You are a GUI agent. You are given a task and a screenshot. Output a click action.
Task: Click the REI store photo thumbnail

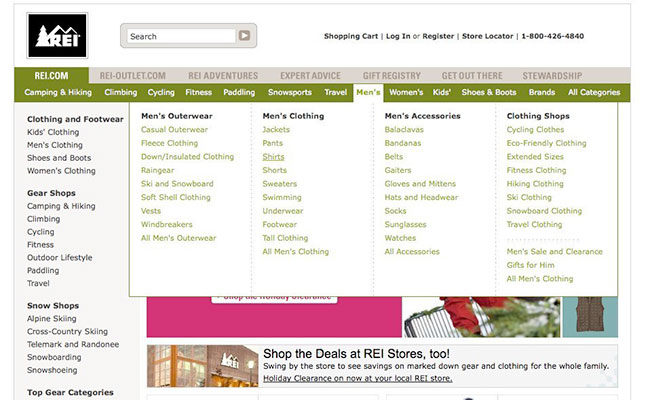(x=203, y=366)
